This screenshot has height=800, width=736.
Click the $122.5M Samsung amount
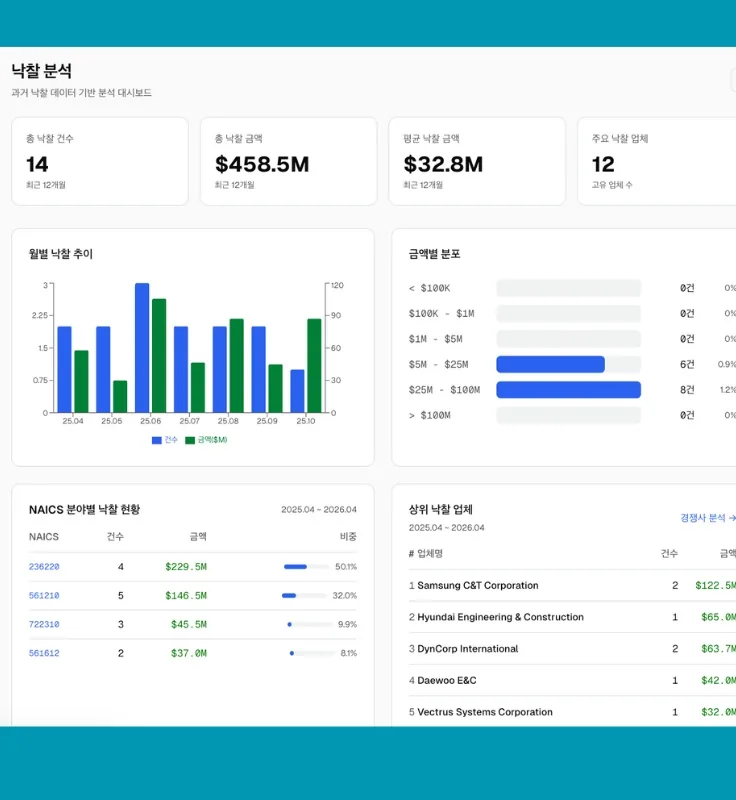pos(716,586)
